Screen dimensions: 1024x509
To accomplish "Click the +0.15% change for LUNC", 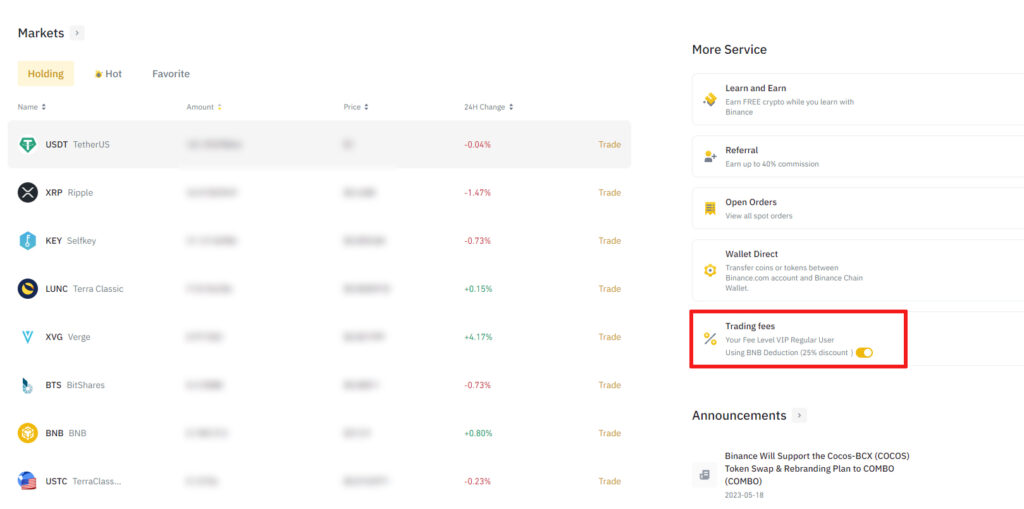I will tap(478, 289).
